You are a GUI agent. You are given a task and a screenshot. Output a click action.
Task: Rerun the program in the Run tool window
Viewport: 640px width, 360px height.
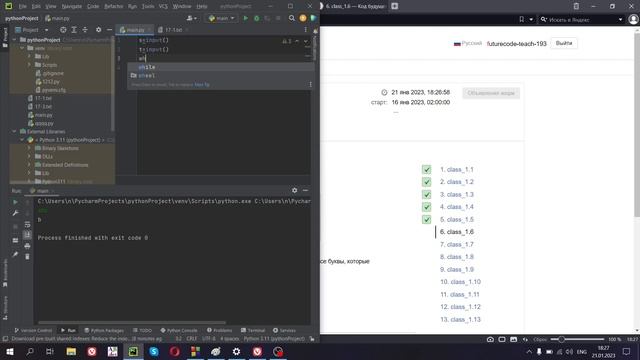(15, 202)
